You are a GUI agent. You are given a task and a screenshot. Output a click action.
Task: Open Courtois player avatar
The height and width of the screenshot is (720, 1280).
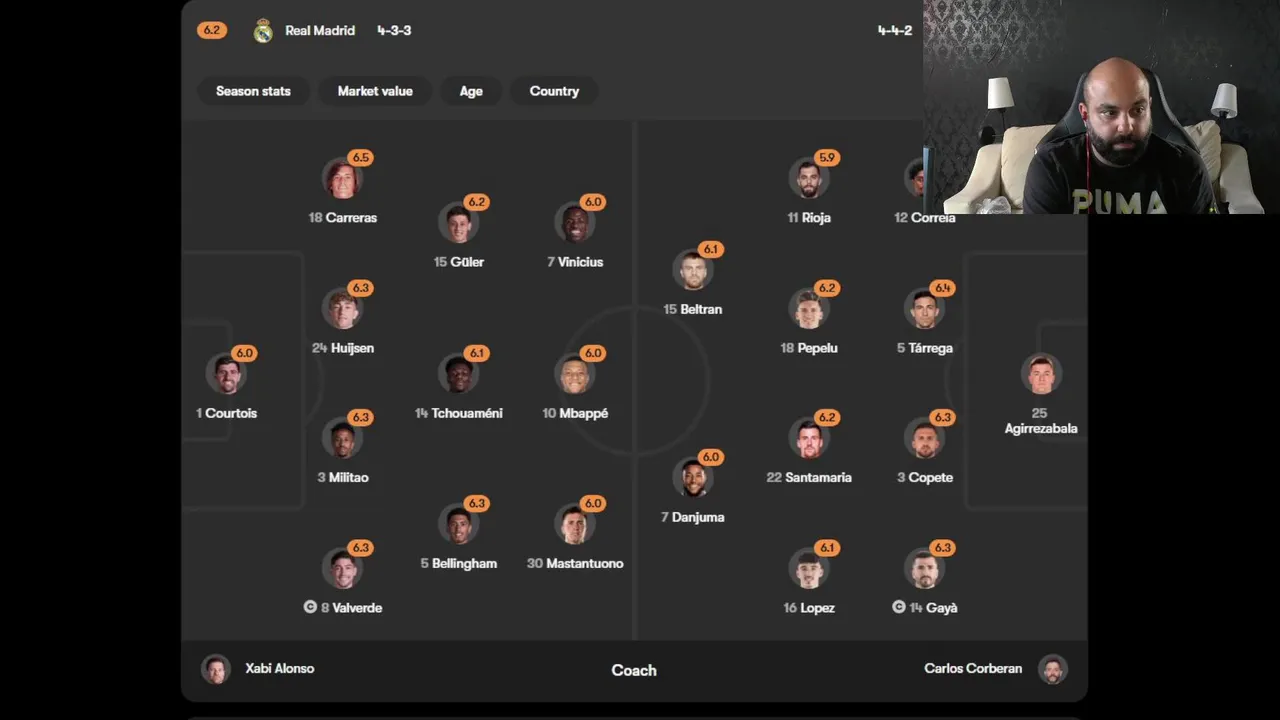coord(226,374)
